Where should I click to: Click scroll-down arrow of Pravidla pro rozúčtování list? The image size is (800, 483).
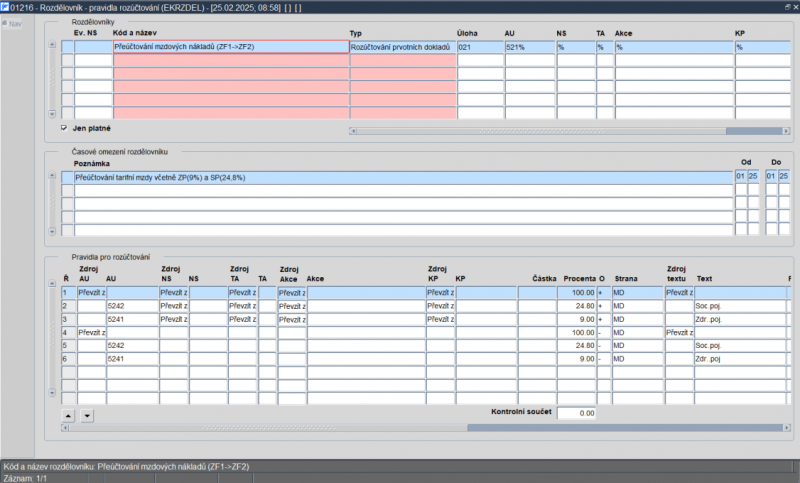(52, 393)
